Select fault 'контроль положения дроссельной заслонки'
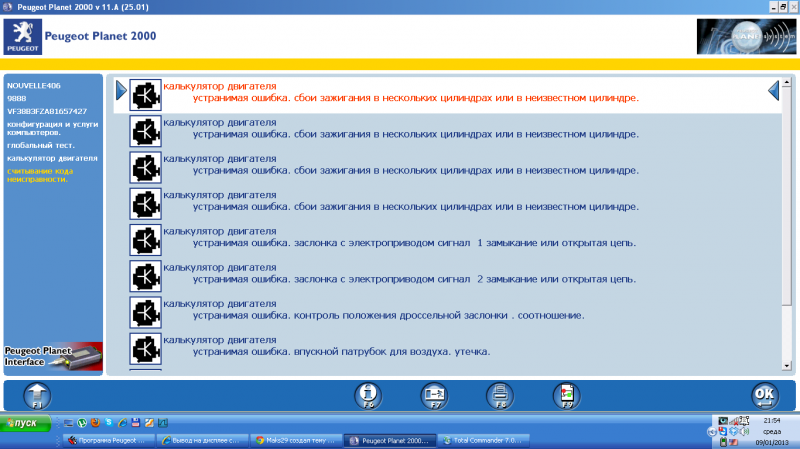Image resolution: width=800 pixels, height=449 pixels. (389, 315)
